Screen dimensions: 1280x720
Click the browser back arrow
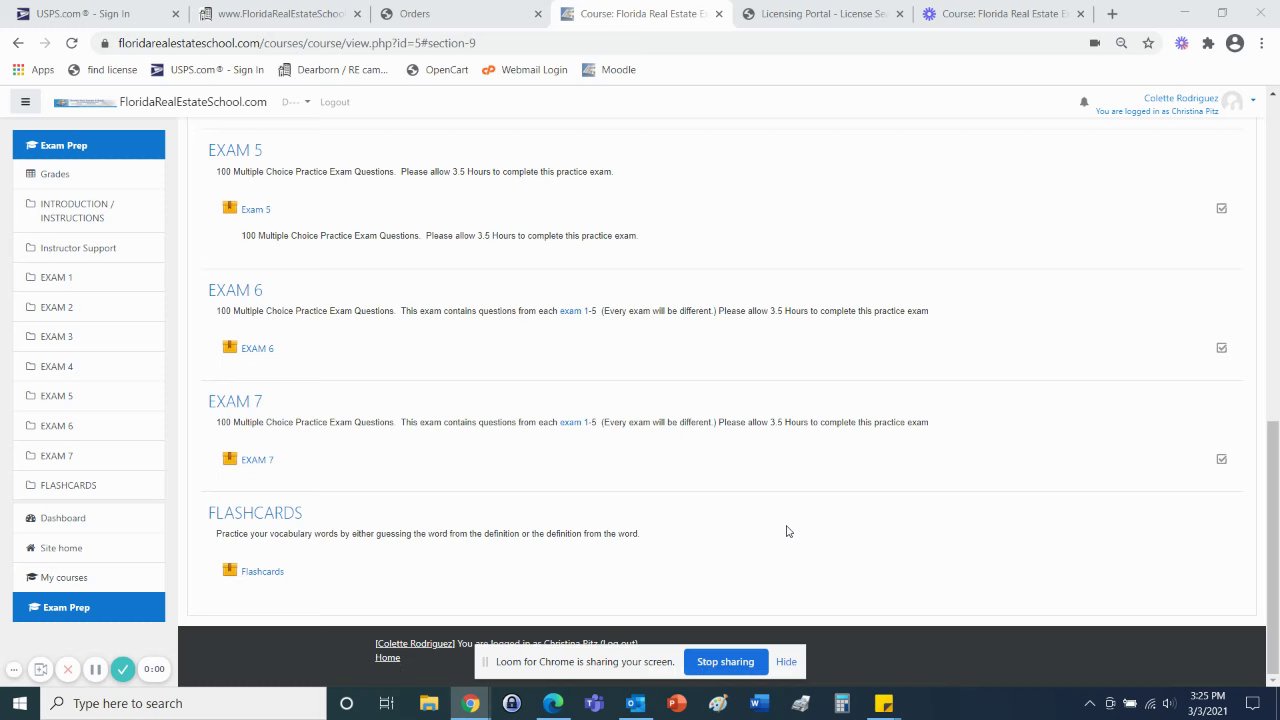(18, 43)
